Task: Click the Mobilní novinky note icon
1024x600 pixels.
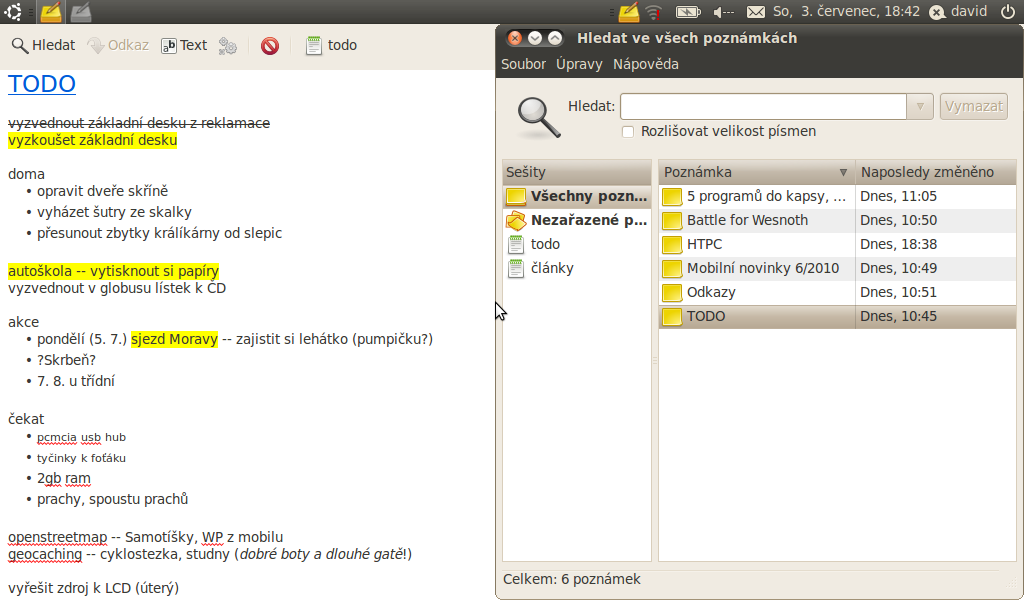Action: (672, 269)
